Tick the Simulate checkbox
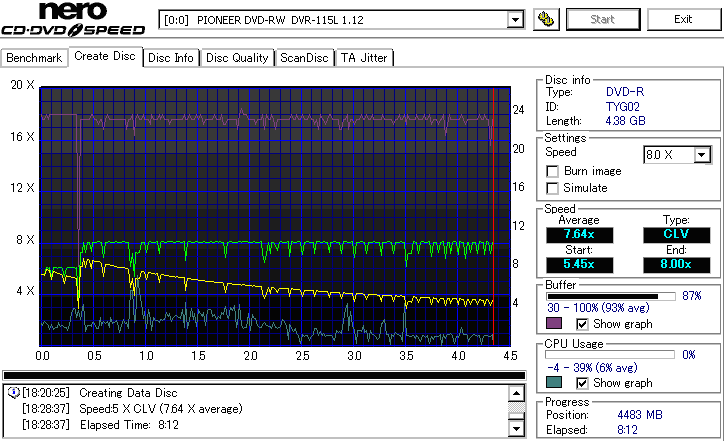Viewport: 724px width, 441px height. pyautogui.click(x=552, y=188)
